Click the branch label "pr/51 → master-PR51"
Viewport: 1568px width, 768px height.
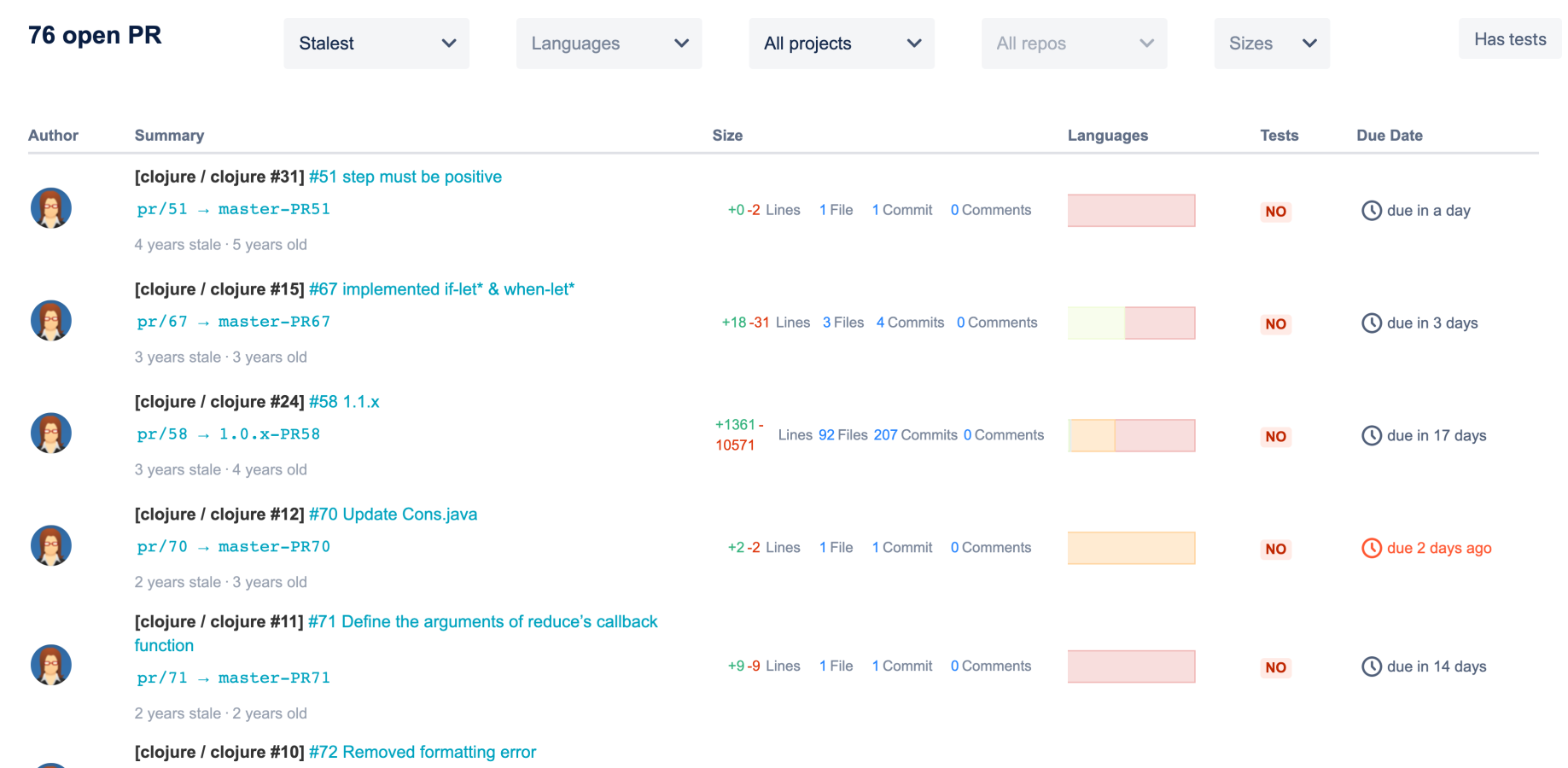tap(232, 209)
